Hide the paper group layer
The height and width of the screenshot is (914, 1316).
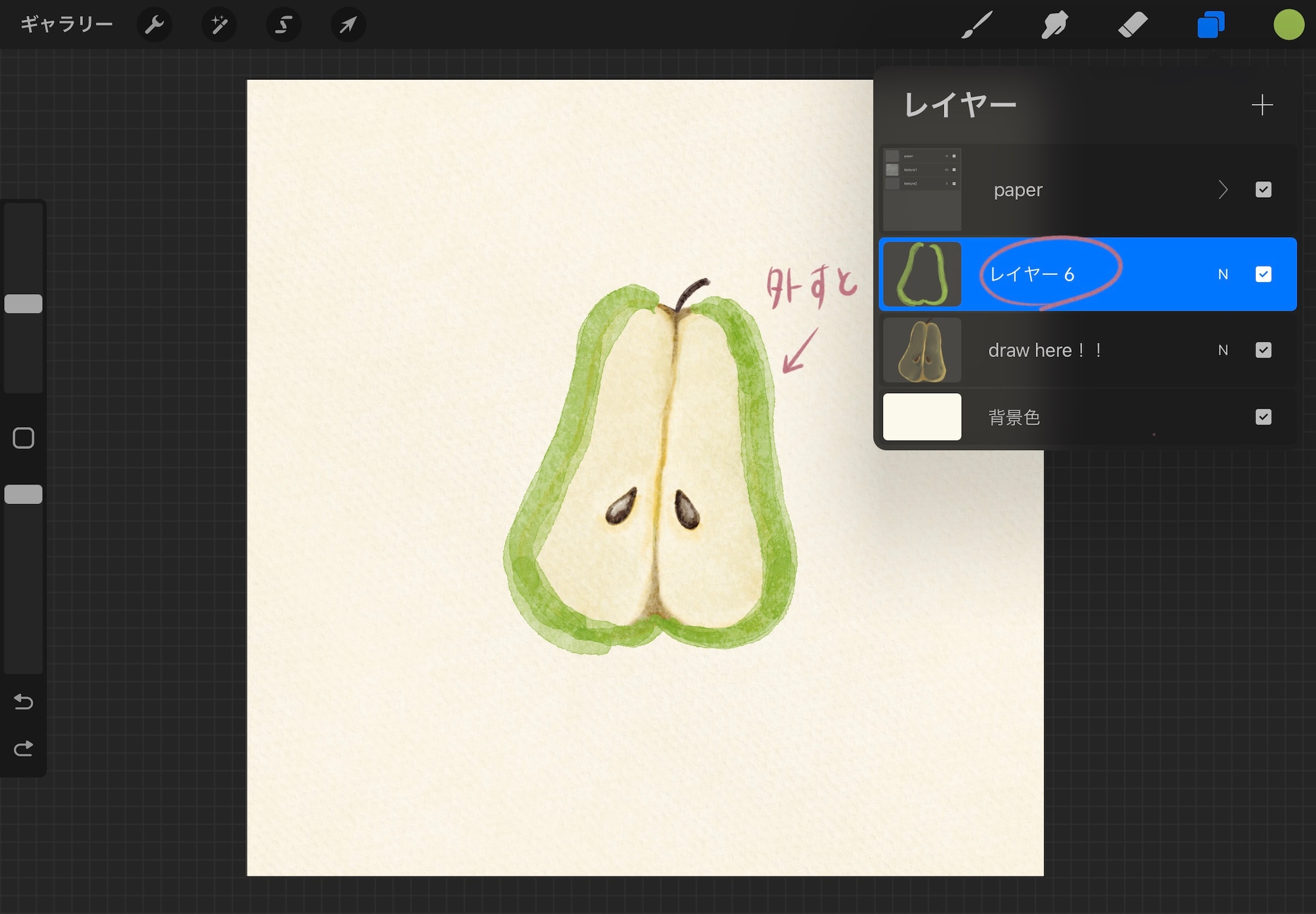click(x=1263, y=190)
